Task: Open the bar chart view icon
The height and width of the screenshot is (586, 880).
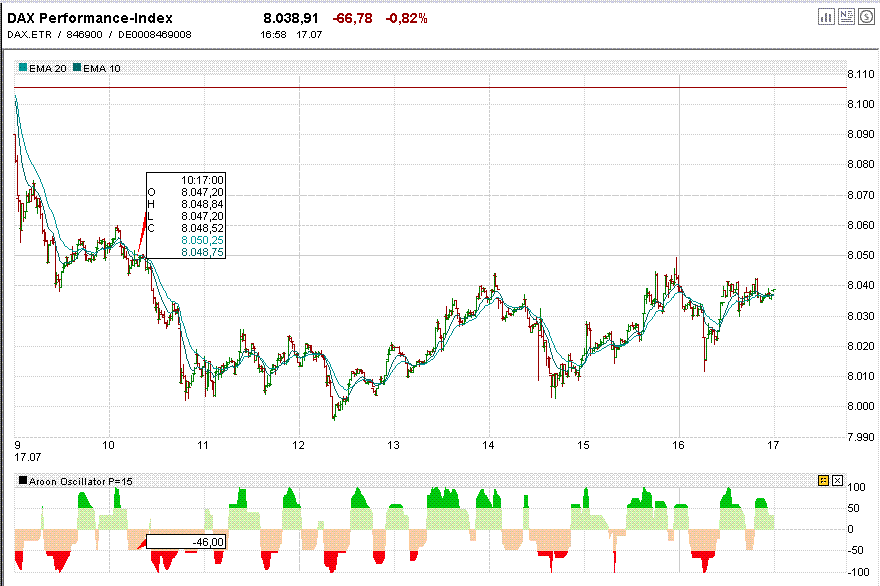Action: [x=826, y=17]
